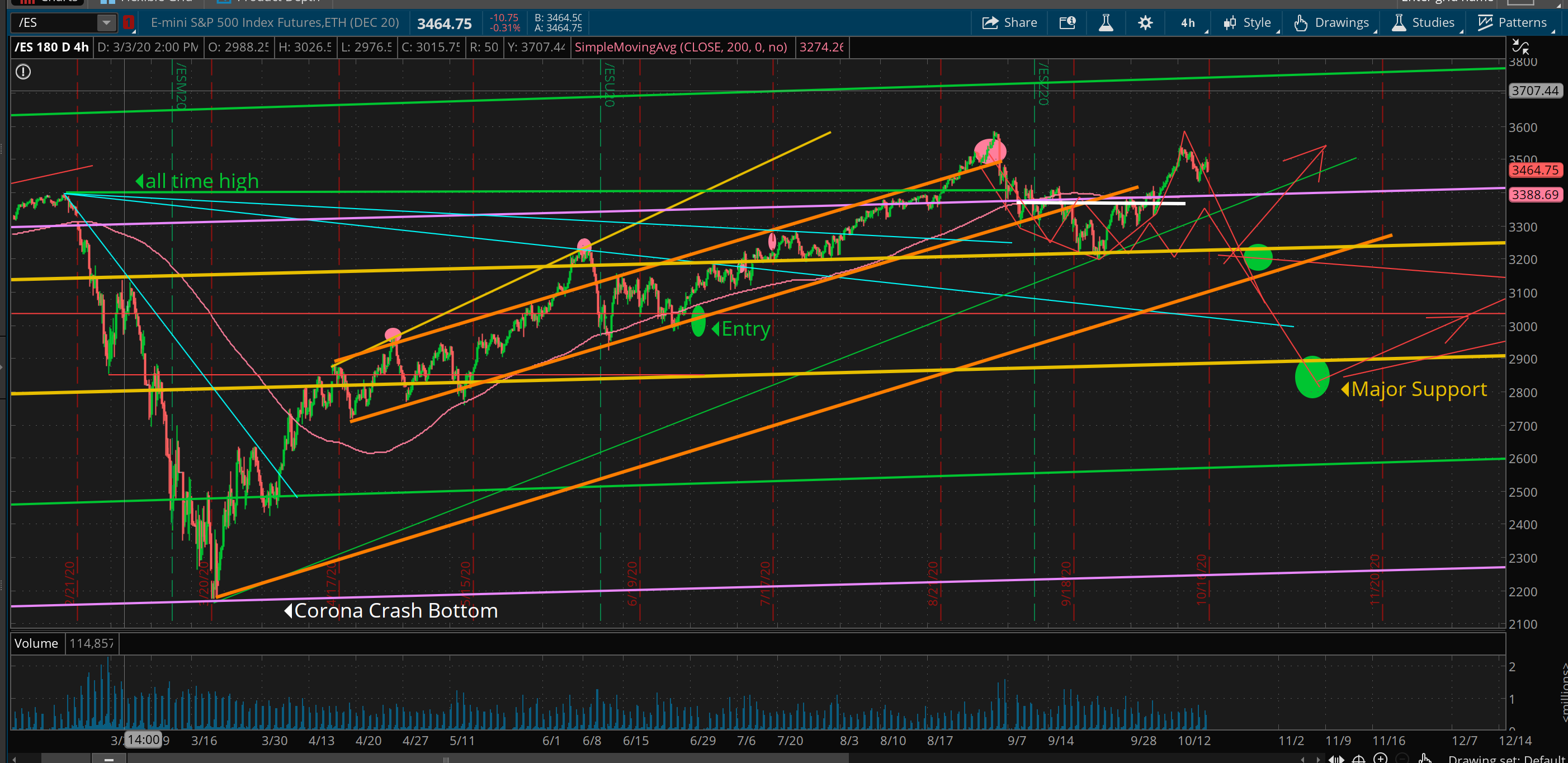Open the 4h timeframe dropdown
Viewport: 1568px width, 763px height.
1189,22
